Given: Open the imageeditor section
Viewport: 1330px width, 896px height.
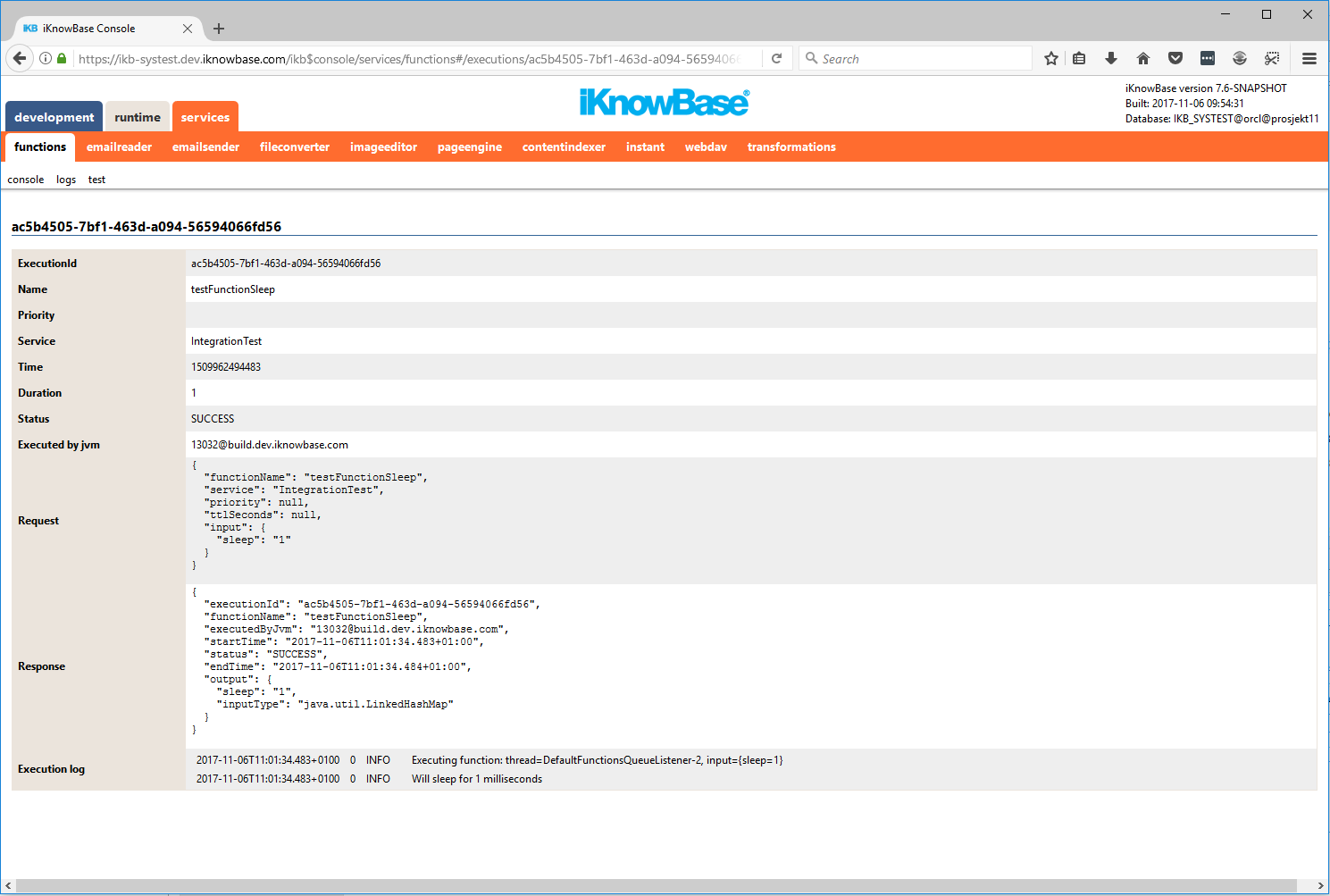Looking at the screenshot, I should [x=383, y=147].
